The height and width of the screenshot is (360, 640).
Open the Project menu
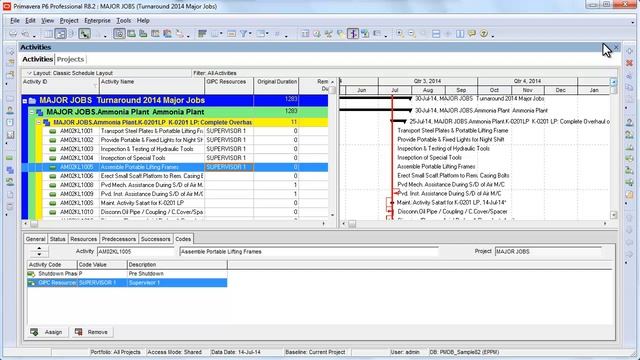tap(69, 20)
